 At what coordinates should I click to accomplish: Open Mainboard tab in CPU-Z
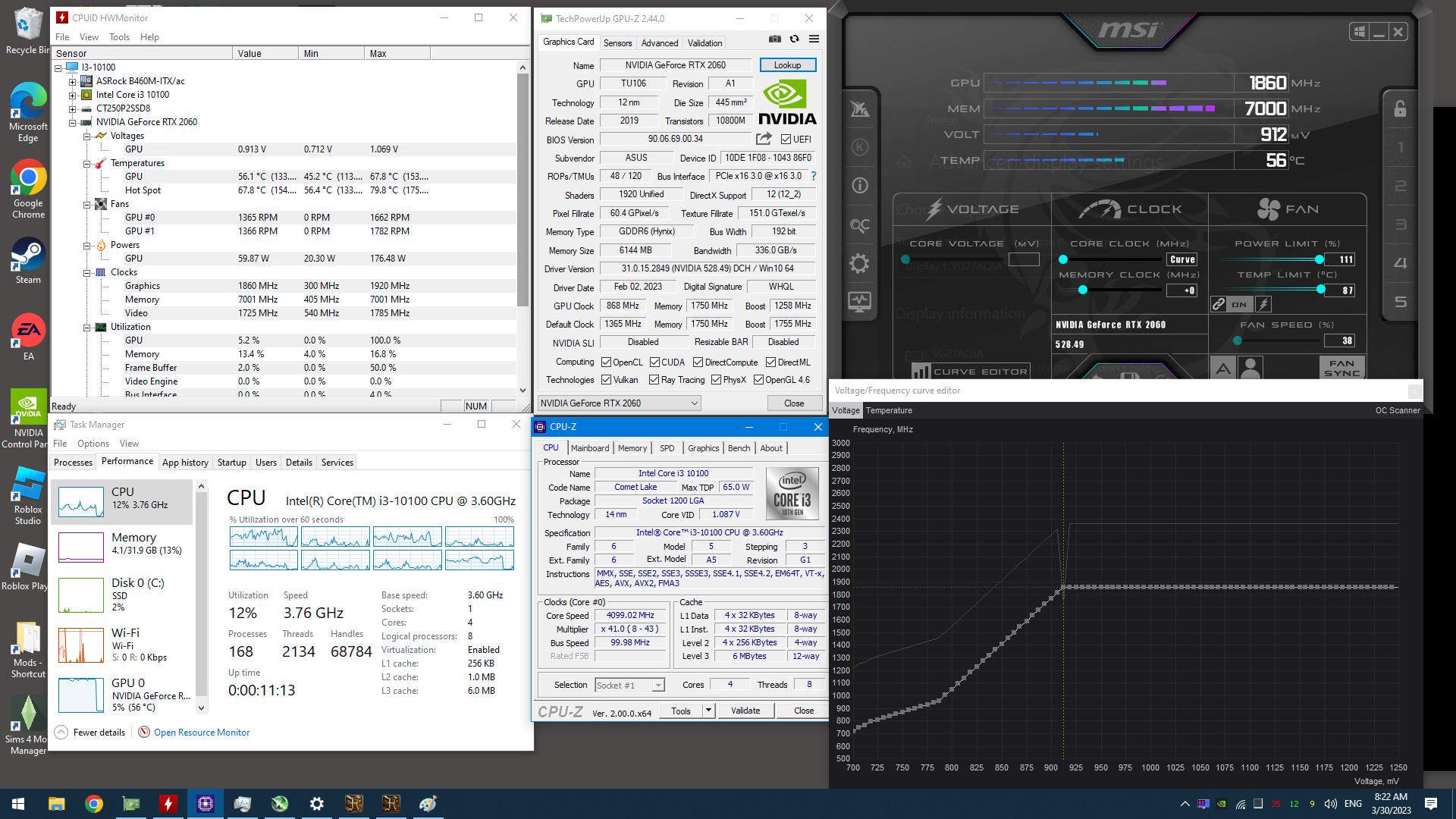[x=590, y=448]
